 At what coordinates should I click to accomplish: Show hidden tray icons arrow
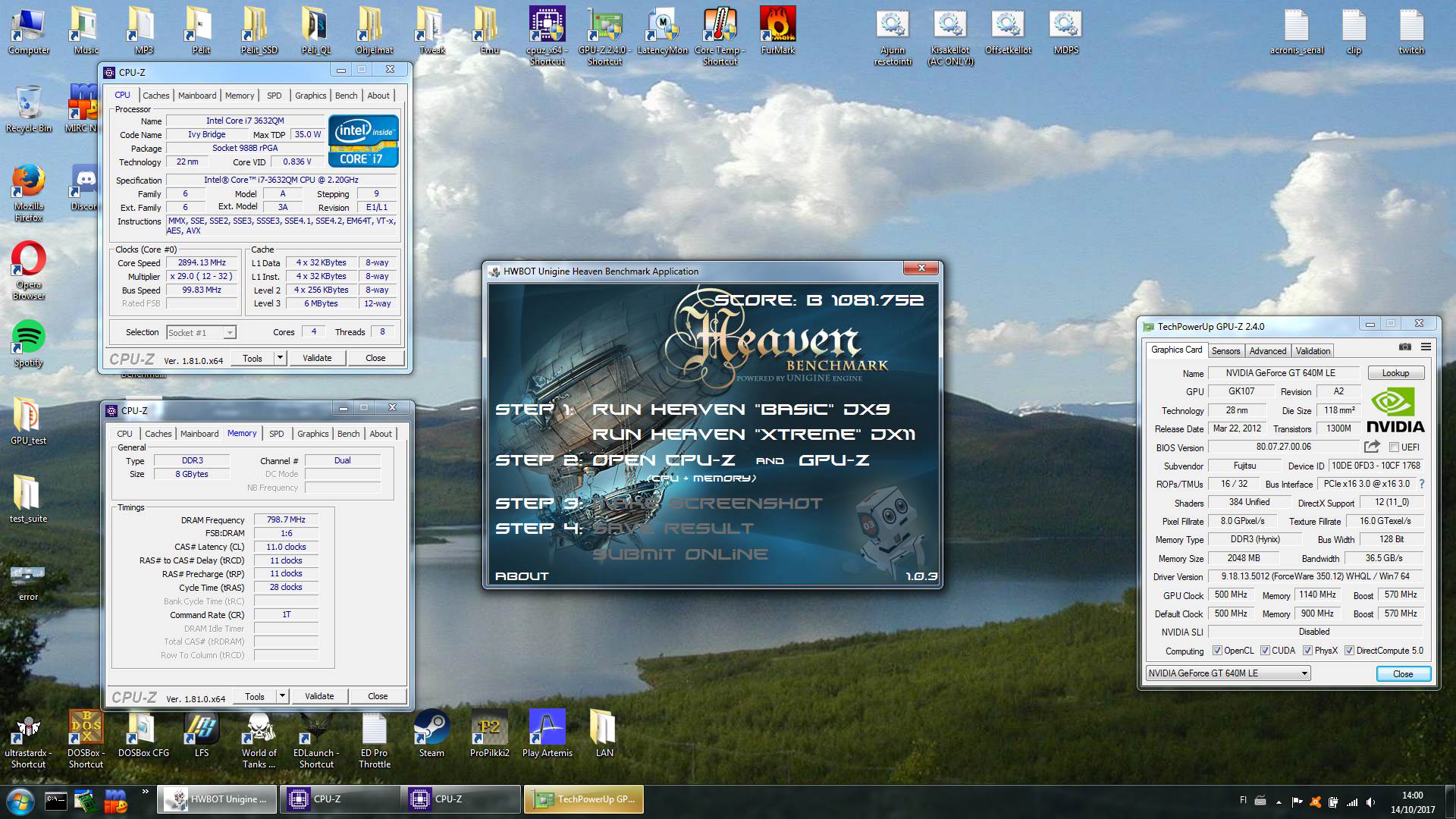[x=1279, y=802]
